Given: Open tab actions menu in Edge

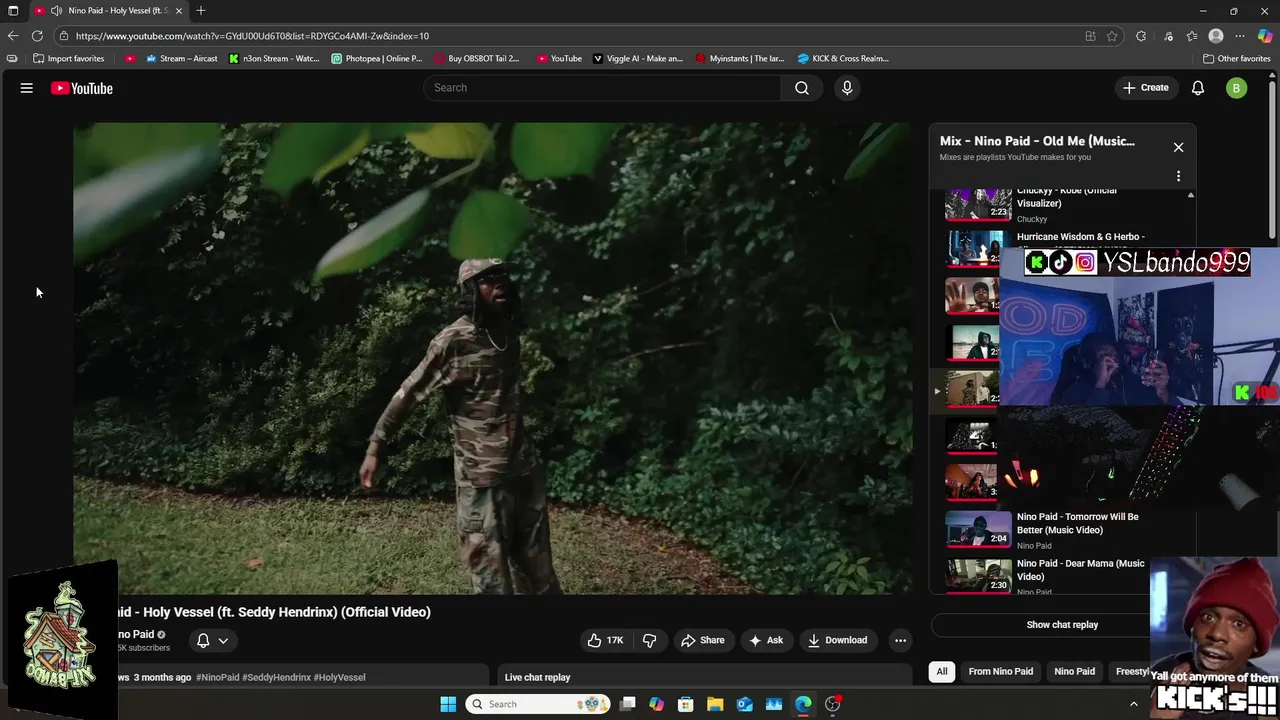Looking at the screenshot, I should click(x=13, y=11).
